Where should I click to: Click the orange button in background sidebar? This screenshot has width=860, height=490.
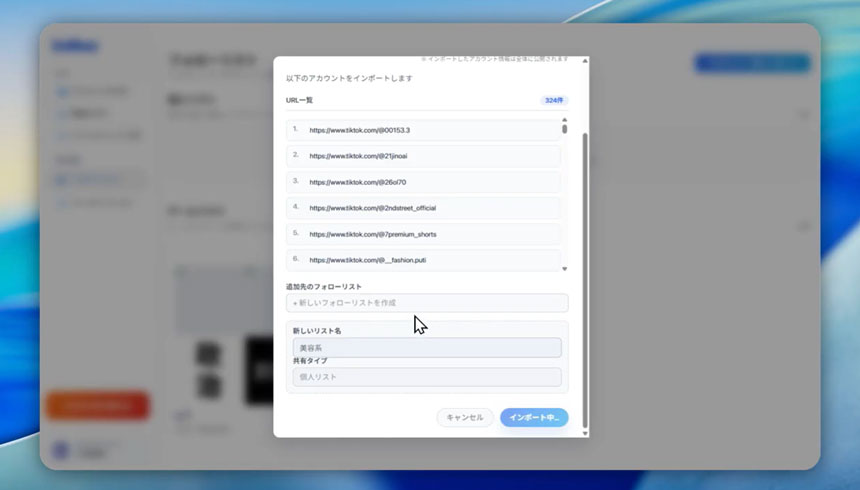point(98,405)
